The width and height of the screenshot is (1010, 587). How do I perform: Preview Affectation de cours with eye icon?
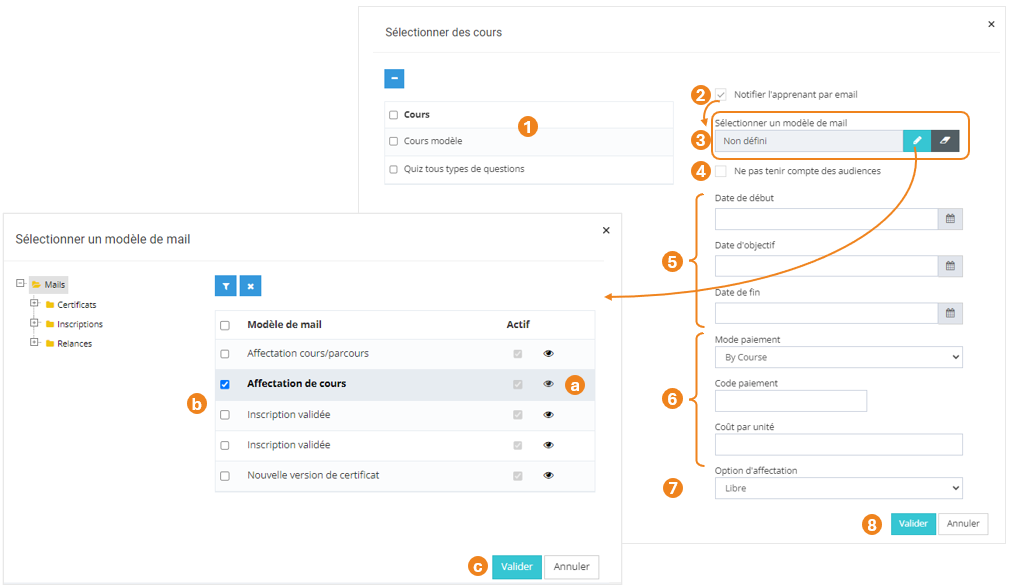point(548,384)
